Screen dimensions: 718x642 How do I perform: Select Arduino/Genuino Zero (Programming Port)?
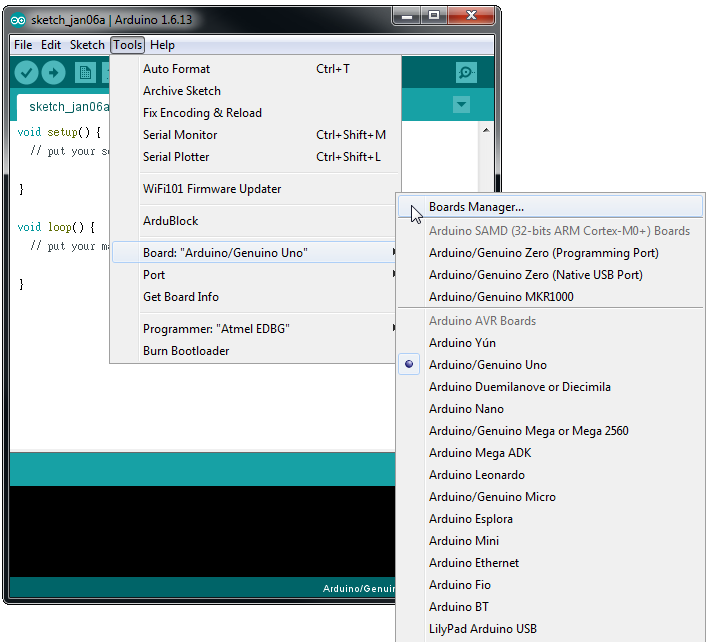551,253
